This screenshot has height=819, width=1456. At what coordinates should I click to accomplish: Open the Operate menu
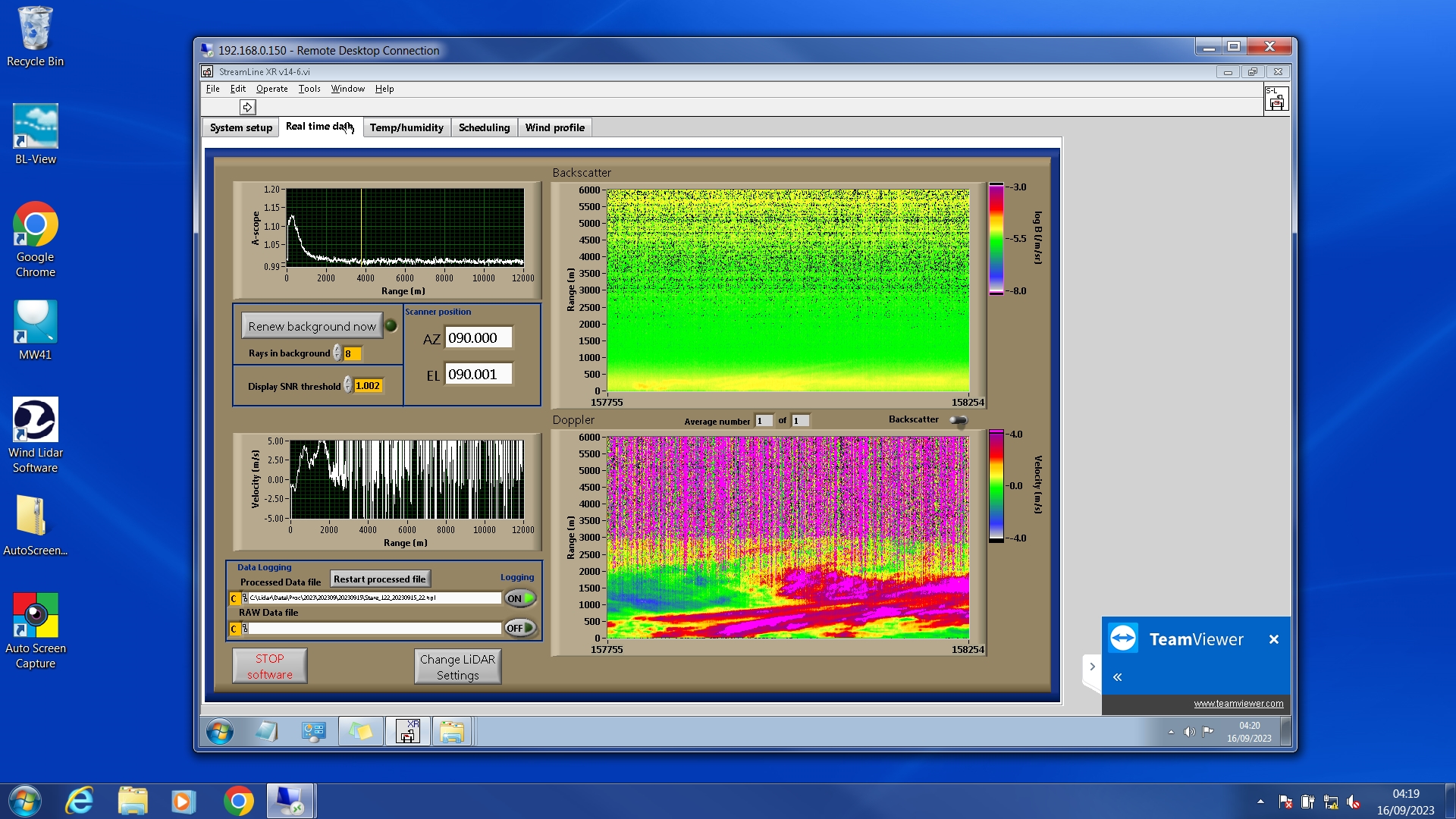271,89
